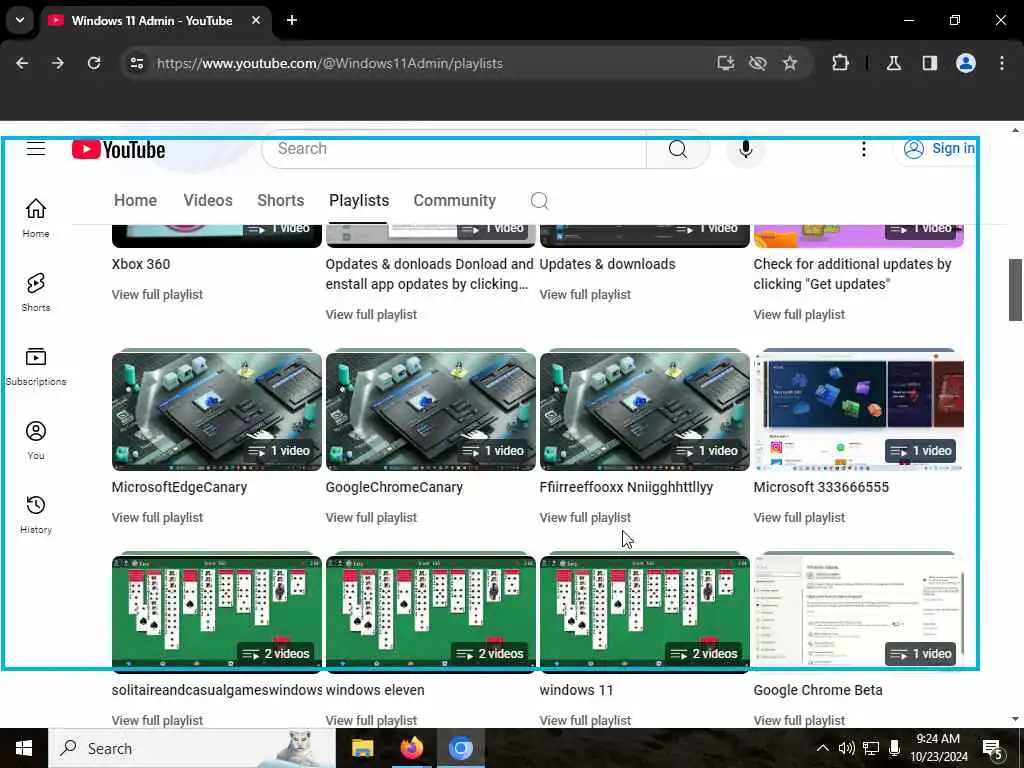The image size is (1024, 768).
Task: Click the magnifier search button
Action: click(677, 150)
